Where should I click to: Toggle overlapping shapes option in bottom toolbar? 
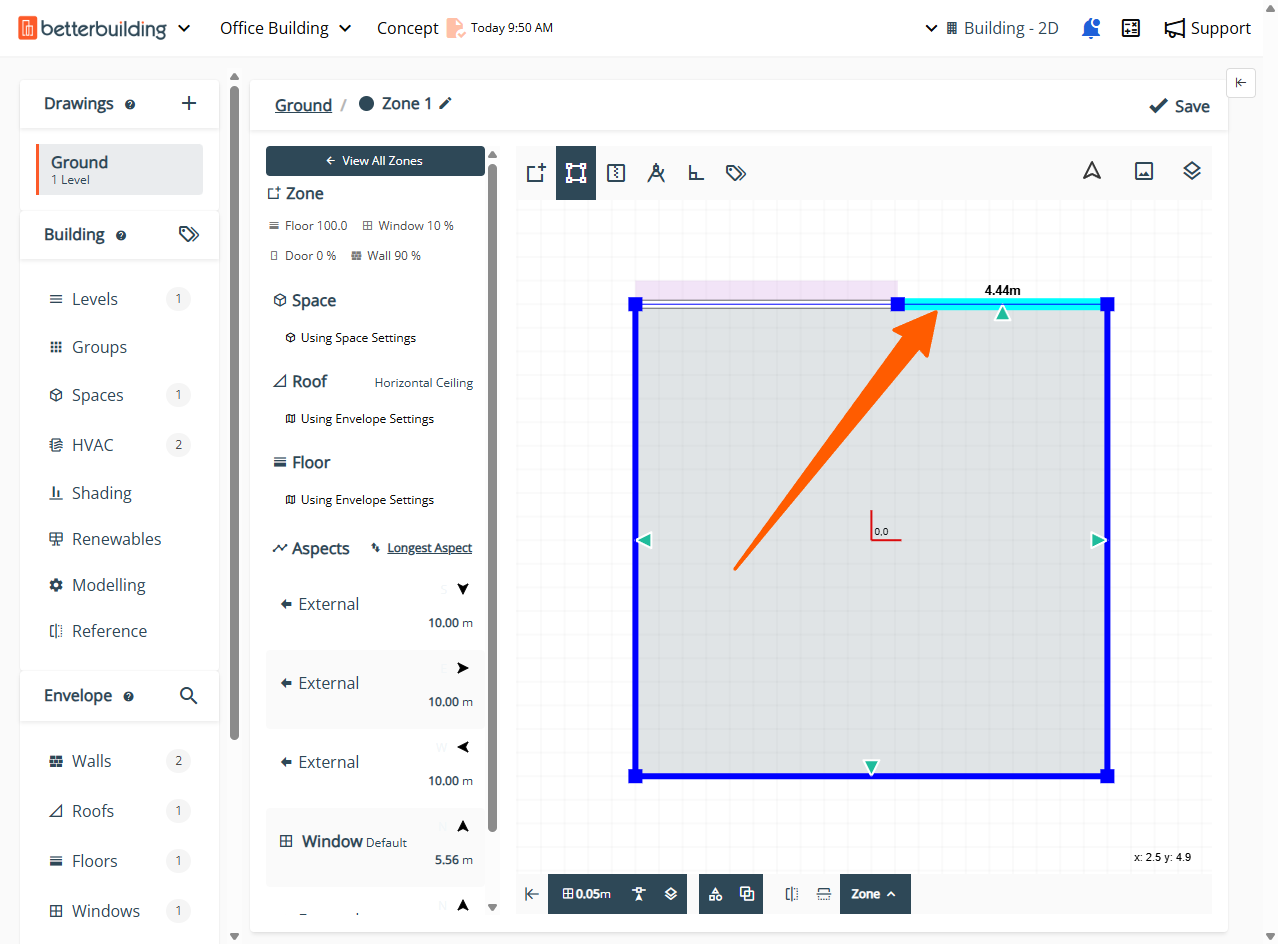click(747, 894)
